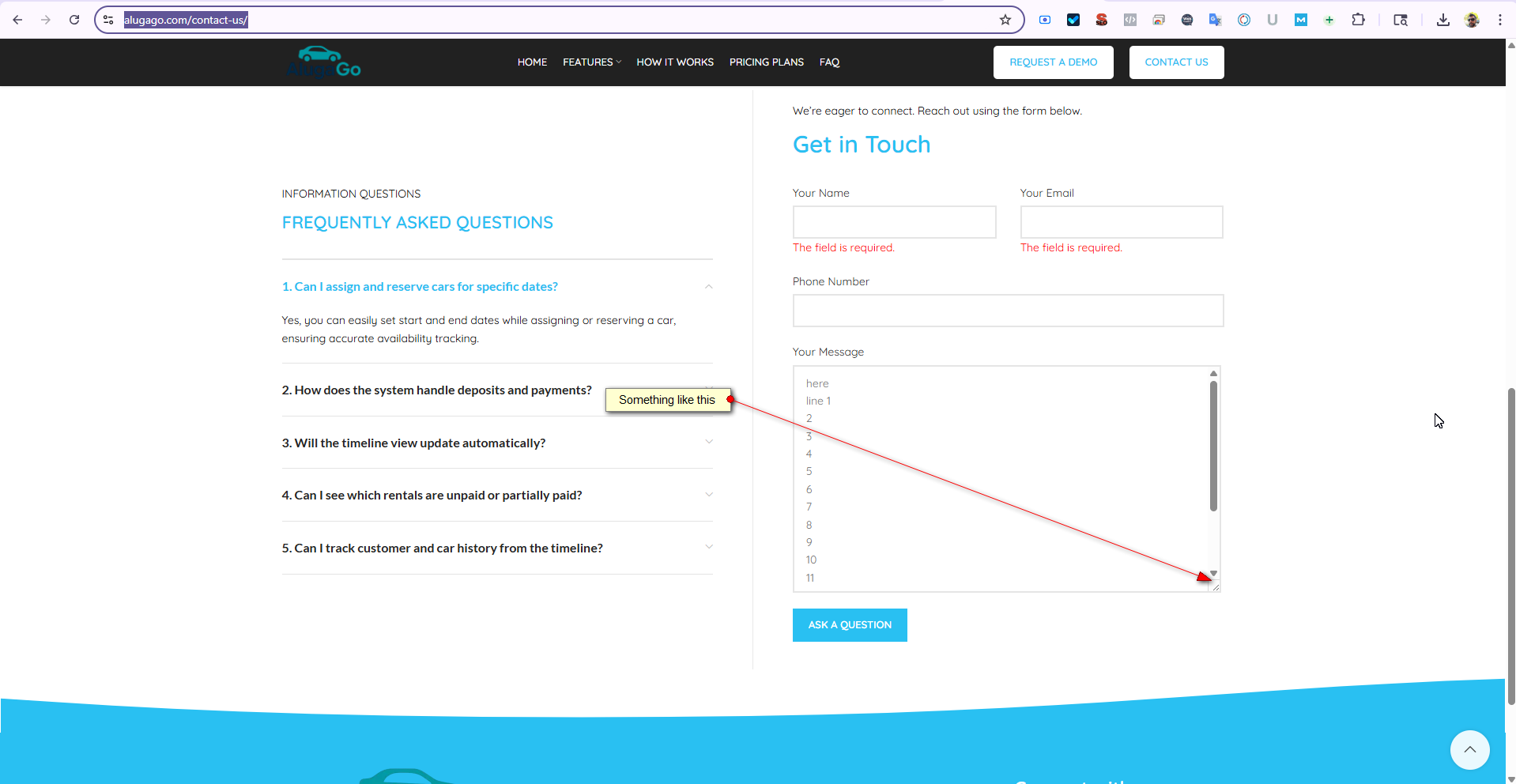Click the bookmark star icon in address bar
Screen dimensions: 1516x784
[1005, 20]
